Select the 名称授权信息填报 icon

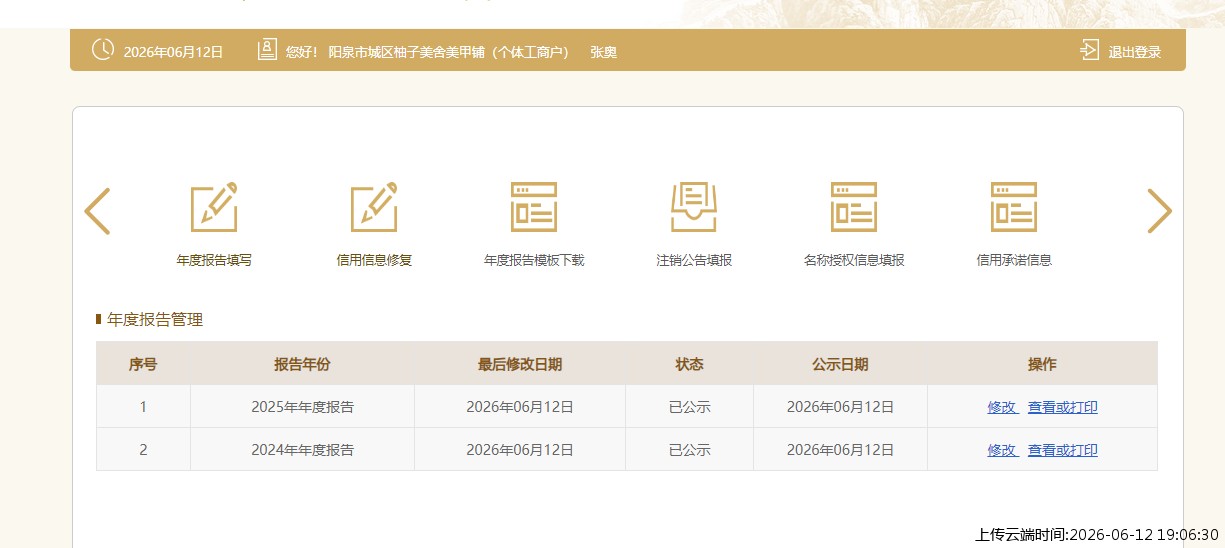(x=854, y=207)
